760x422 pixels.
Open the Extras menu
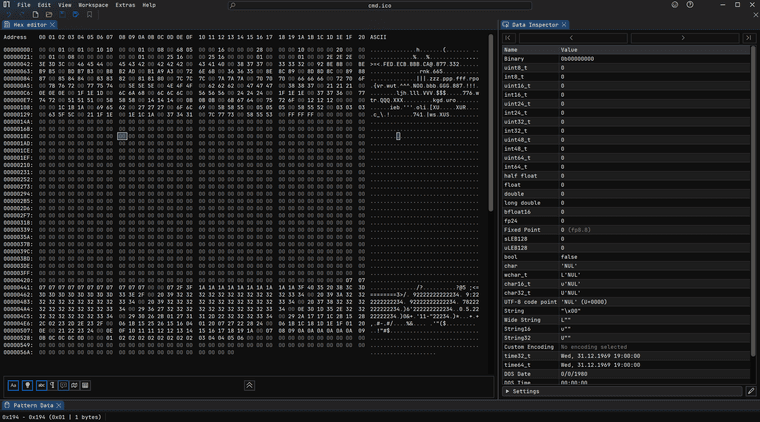(125, 5)
